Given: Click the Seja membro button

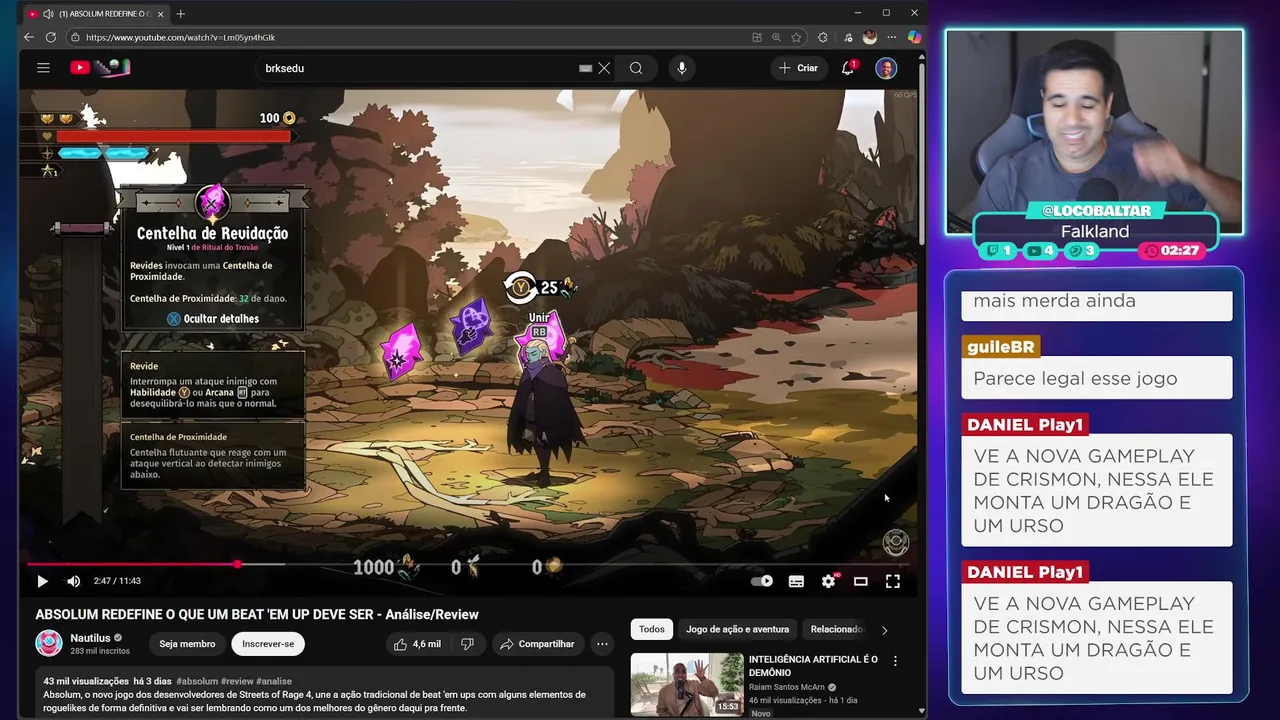Looking at the screenshot, I should [x=187, y=644].
